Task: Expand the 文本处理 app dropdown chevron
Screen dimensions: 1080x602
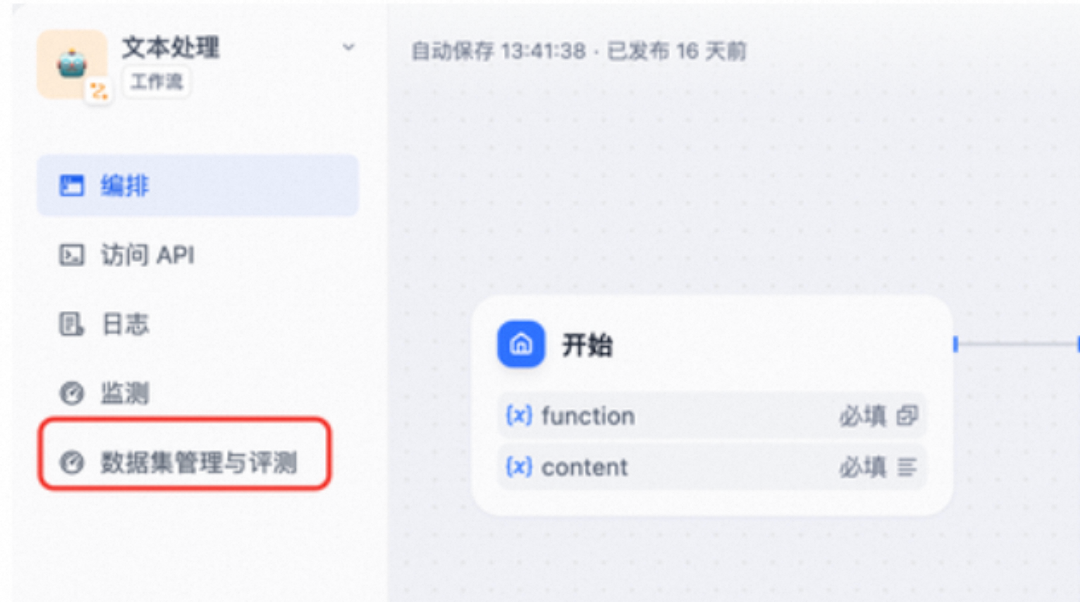Action: point(349,48)
